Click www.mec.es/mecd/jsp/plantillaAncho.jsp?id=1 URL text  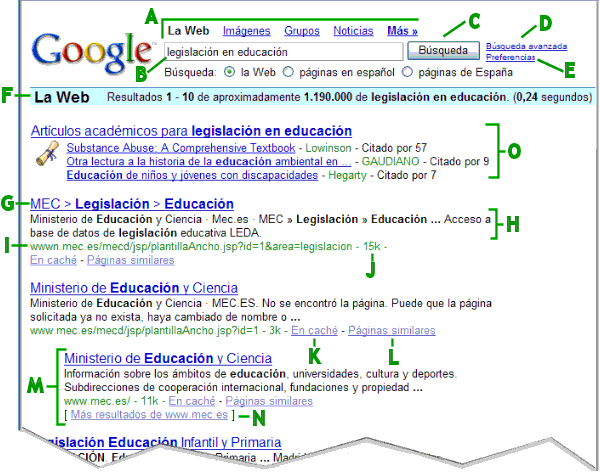(144, 330)
